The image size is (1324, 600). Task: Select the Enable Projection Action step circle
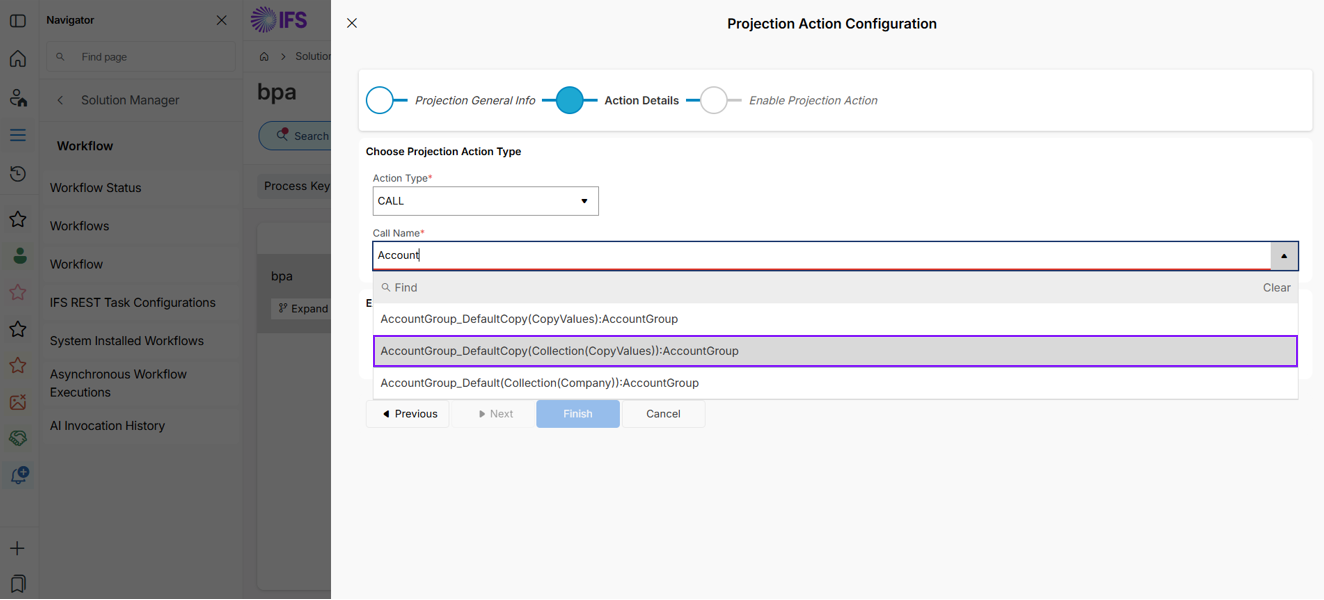715,100
